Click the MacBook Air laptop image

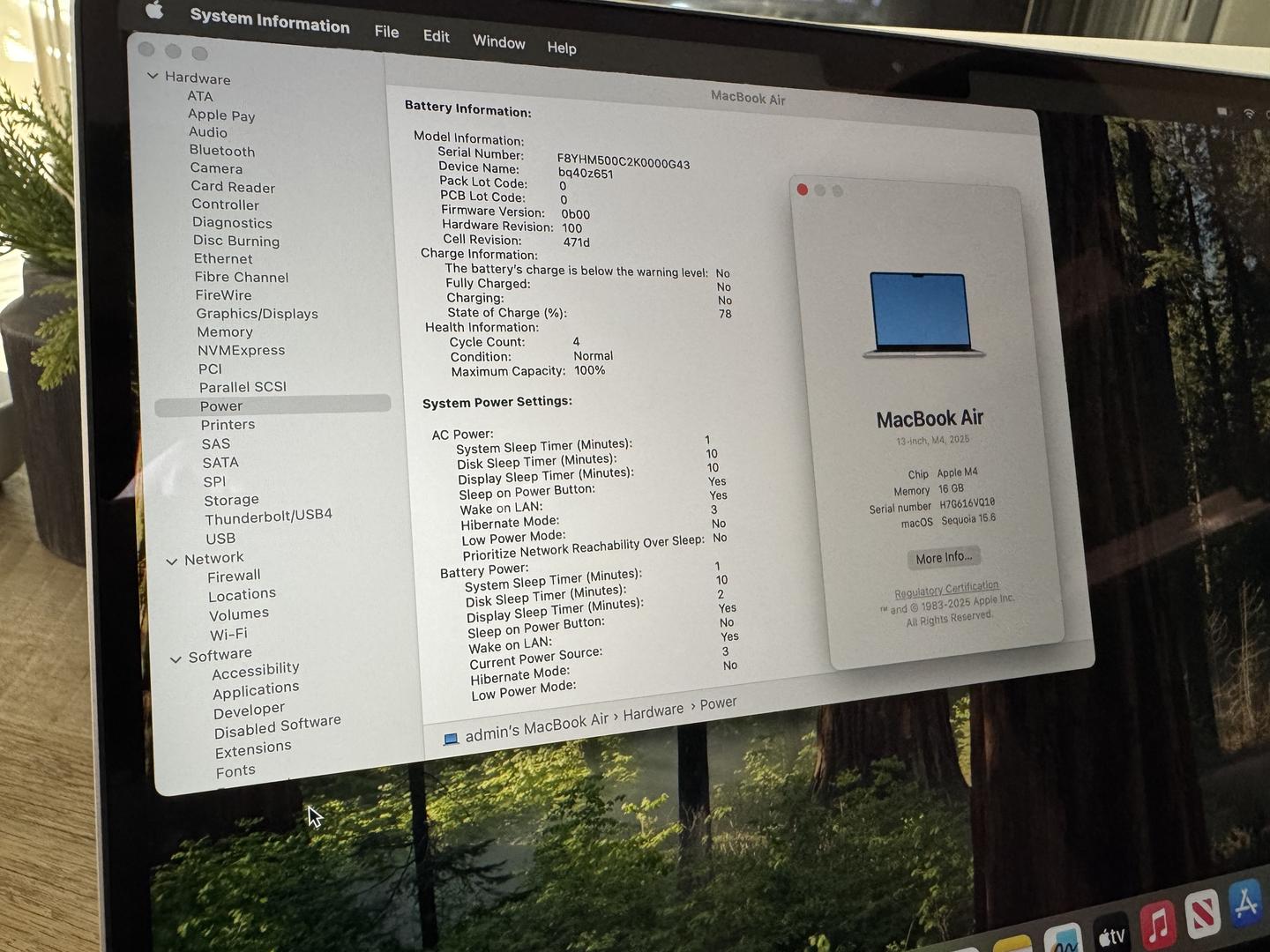pyautogui.click(x=923, y=315)
